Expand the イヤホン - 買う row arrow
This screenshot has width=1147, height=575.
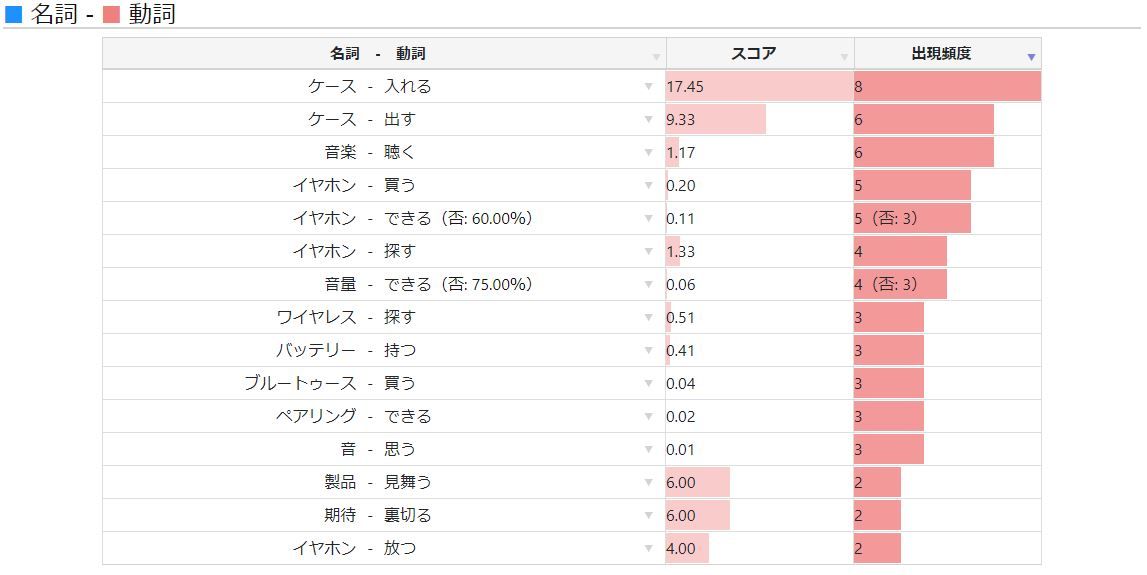pyautogui.click(x=648, y=186)
